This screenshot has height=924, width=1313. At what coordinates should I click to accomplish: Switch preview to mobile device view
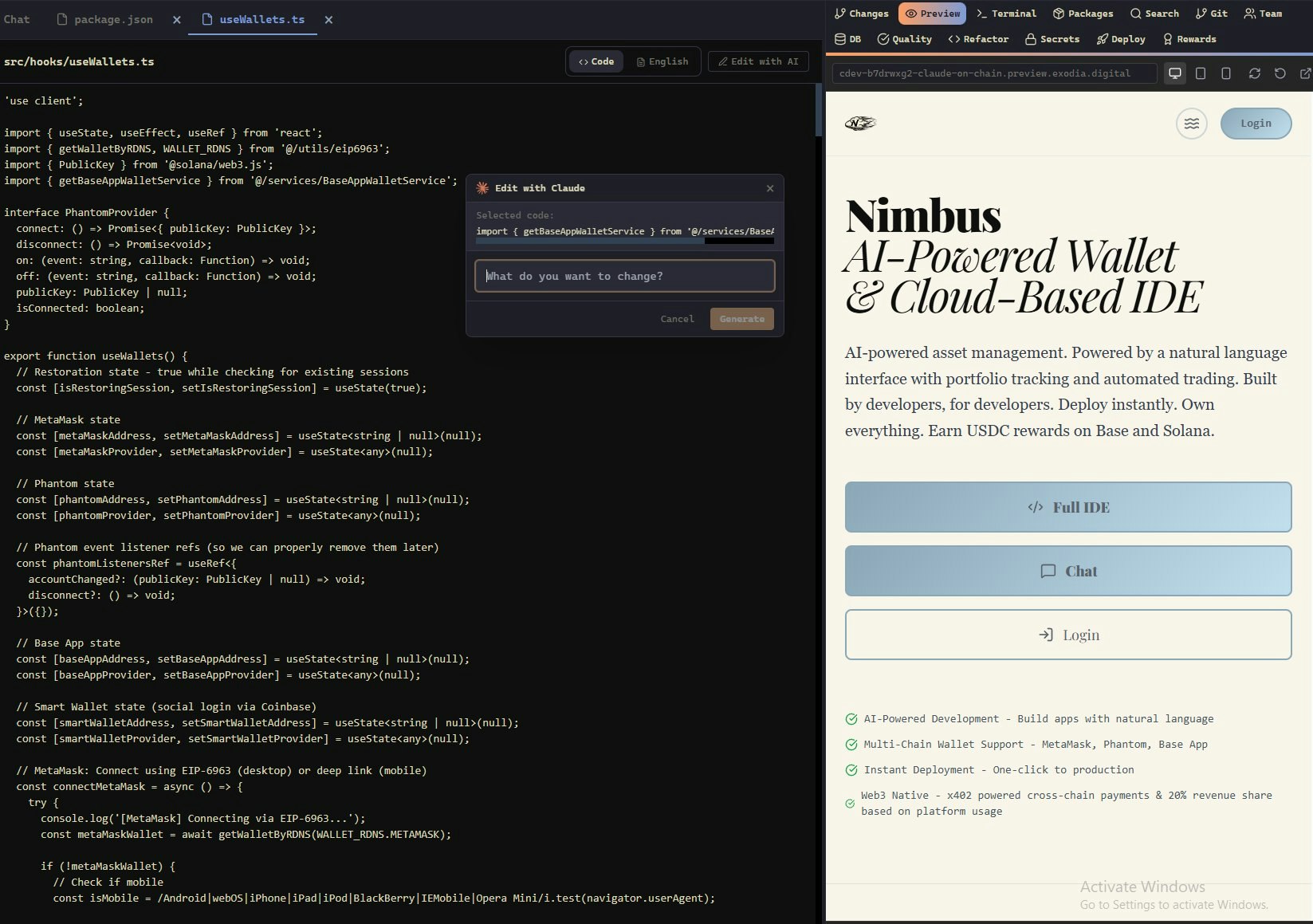point(1225,73)
